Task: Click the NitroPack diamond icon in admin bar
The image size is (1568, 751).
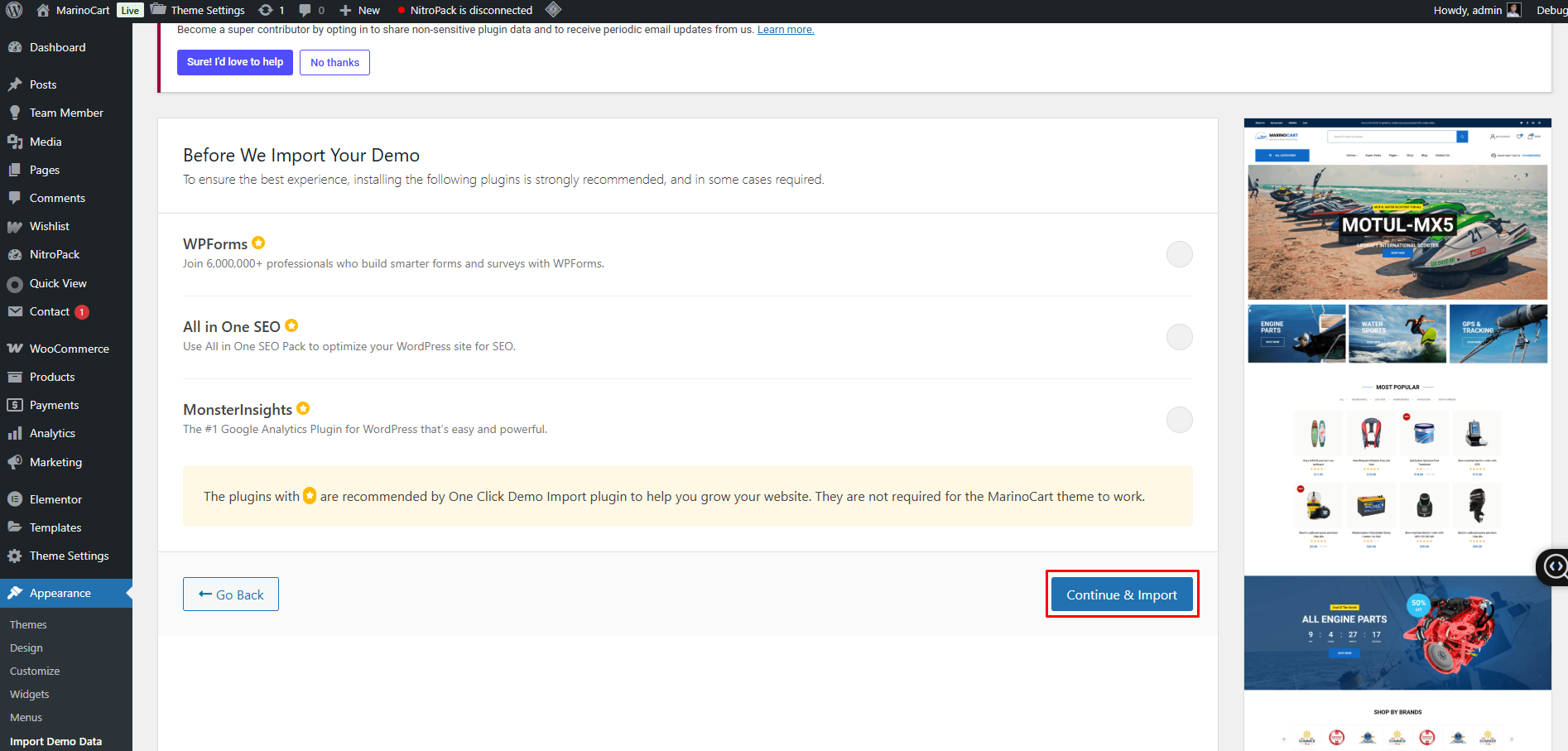Action: (553, 10)
